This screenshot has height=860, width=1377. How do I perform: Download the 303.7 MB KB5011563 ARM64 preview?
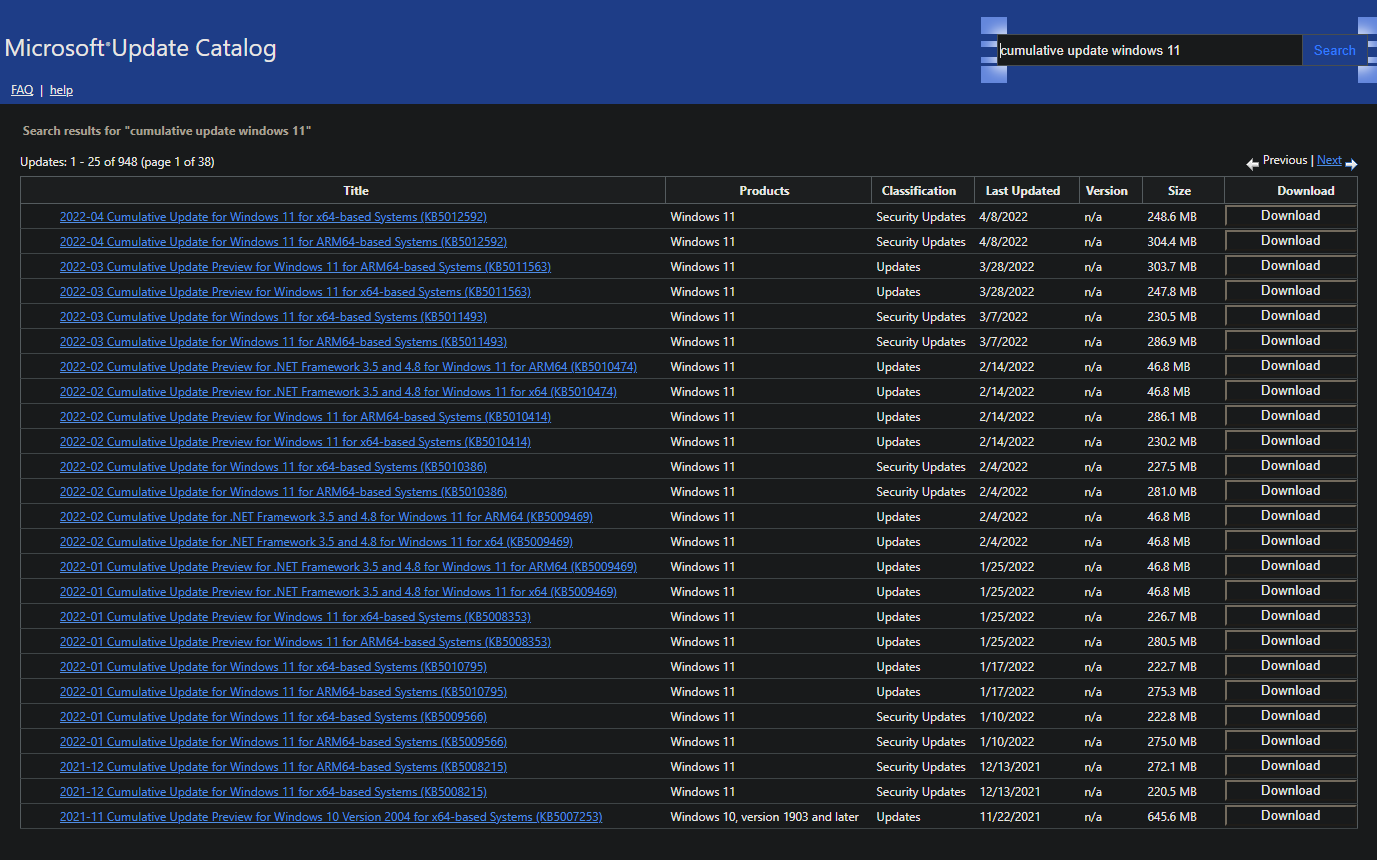(x=1290, y=266)
